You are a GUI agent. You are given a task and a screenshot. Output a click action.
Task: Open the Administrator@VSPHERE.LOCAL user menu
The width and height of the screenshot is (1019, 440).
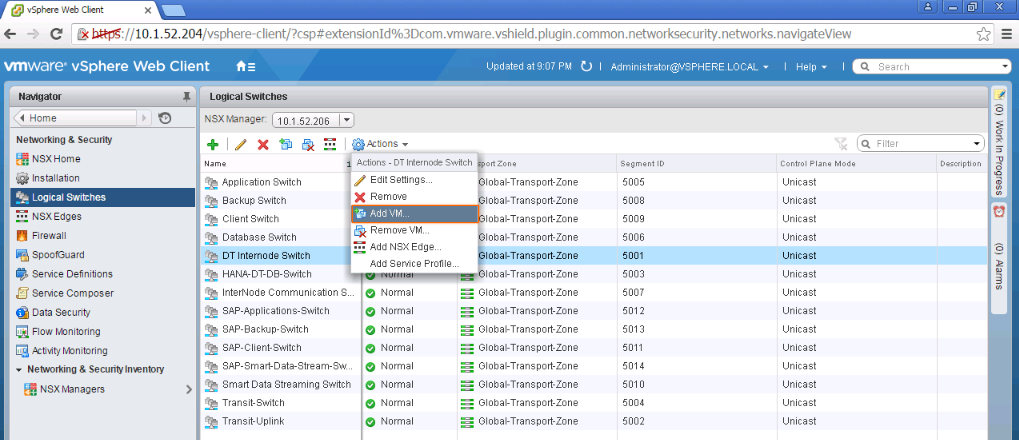tap(690, 66)
